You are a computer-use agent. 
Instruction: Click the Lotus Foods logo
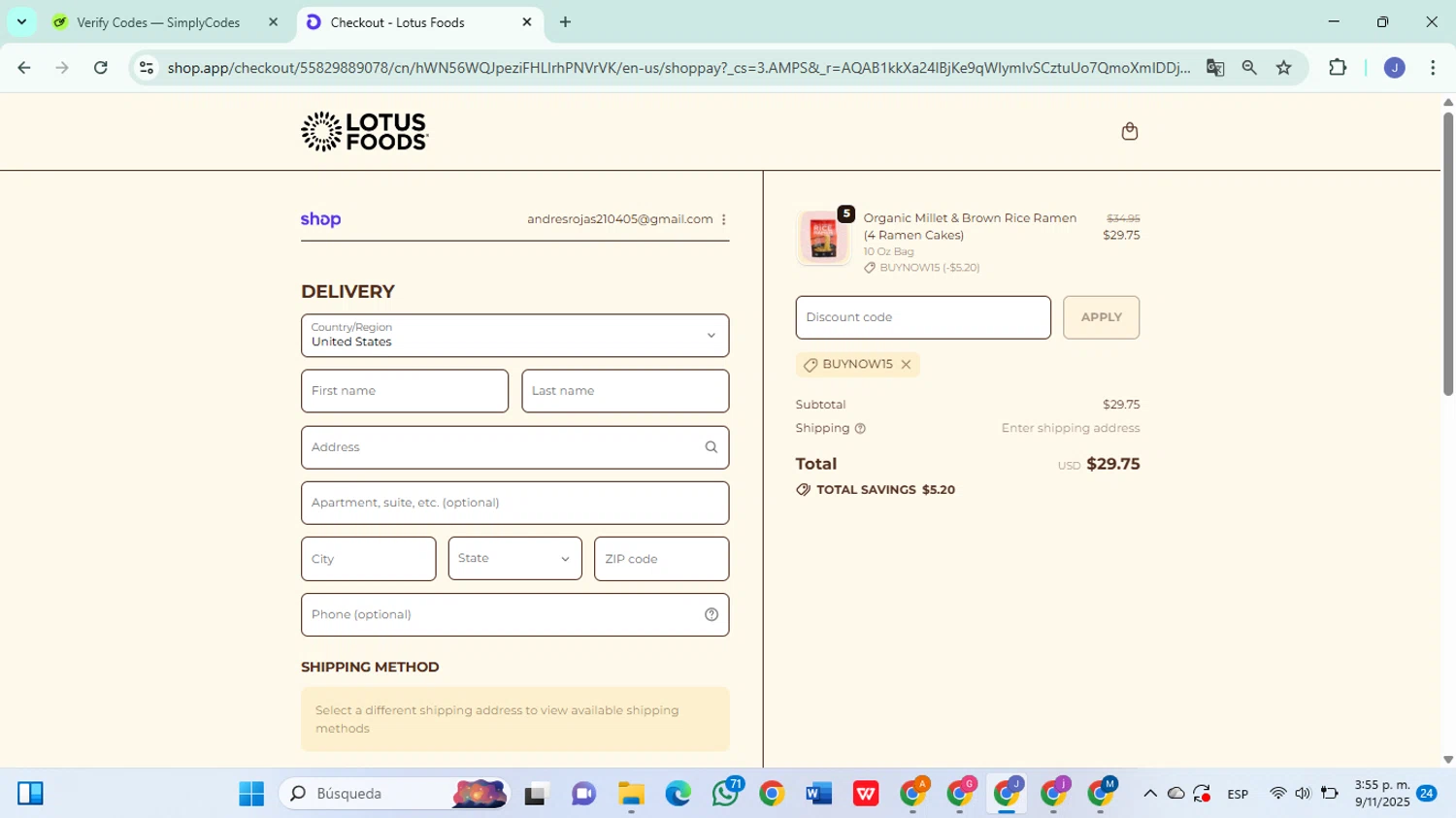(x=364, y=131)
